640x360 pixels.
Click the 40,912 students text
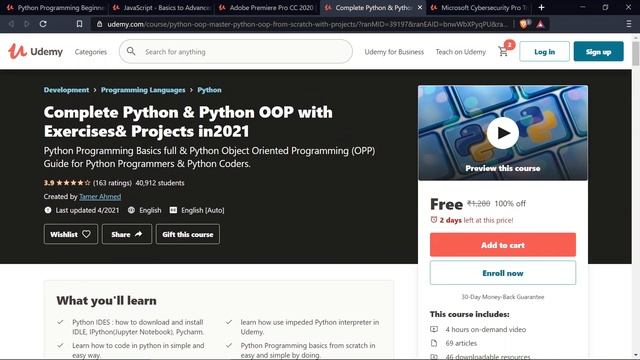tap(160, 183)
